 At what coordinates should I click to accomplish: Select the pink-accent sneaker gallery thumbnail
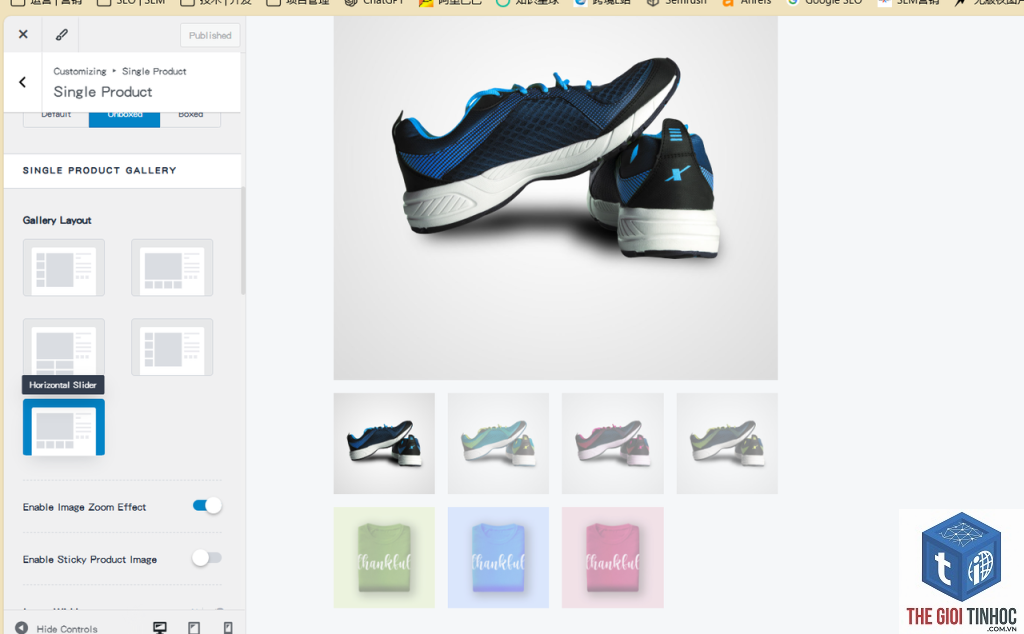613,443
